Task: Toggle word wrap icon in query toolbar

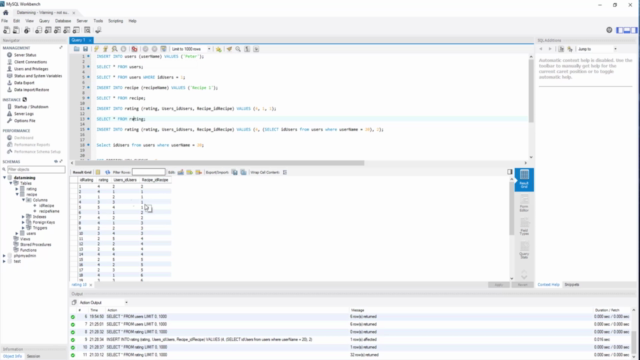Action: tap(256, 49)
